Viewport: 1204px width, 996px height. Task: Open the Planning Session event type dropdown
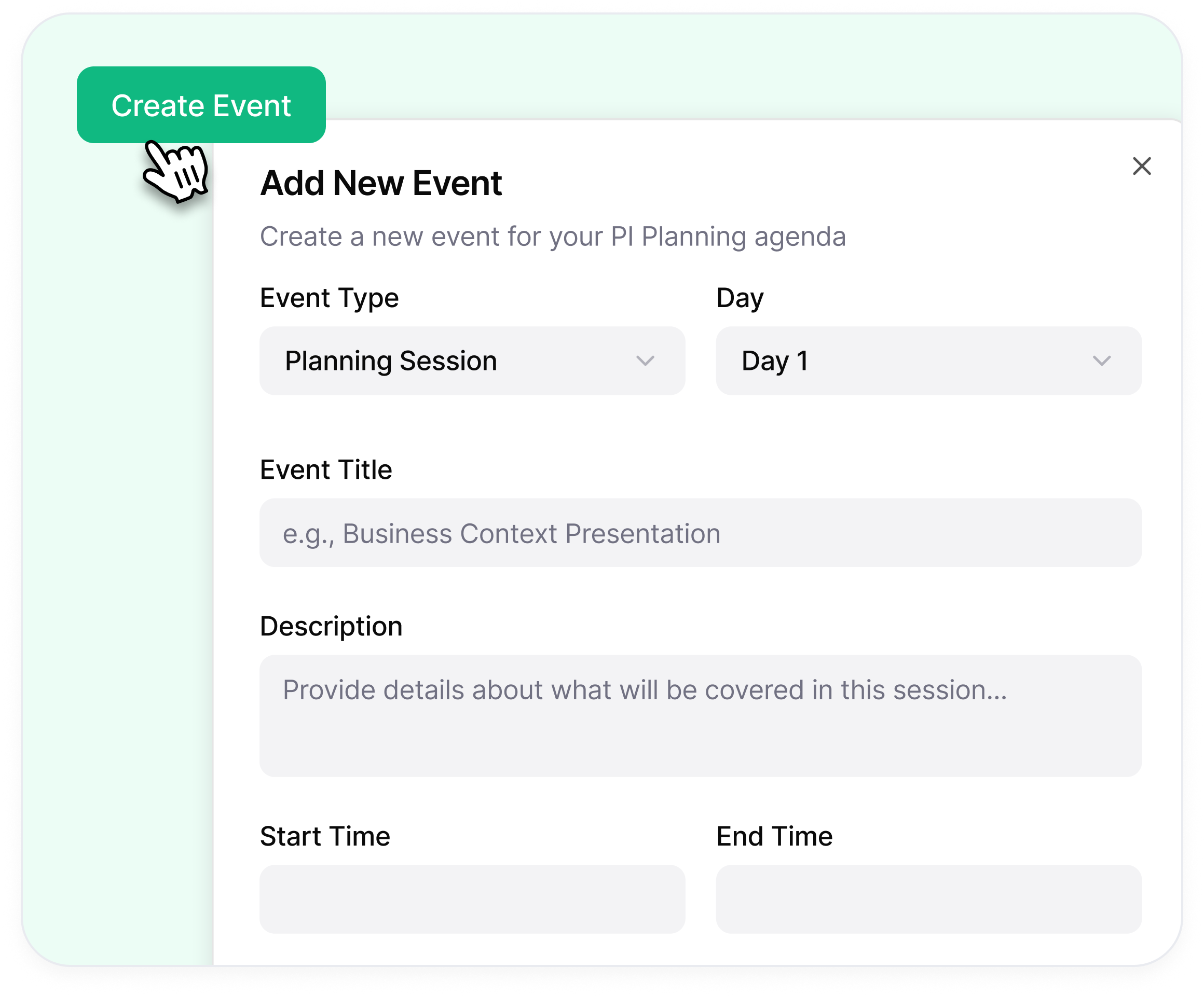471,361
